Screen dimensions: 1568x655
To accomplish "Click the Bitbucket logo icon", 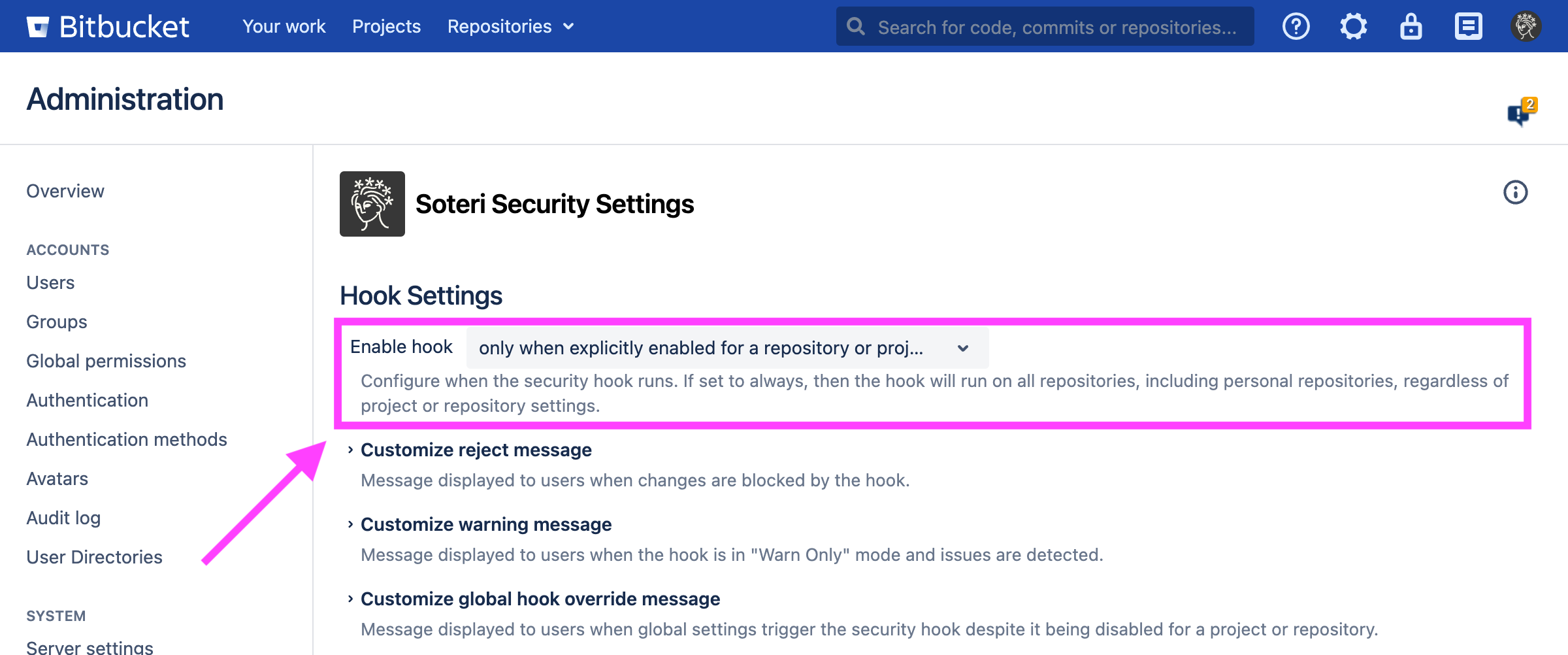I will [x=38, y=27].
